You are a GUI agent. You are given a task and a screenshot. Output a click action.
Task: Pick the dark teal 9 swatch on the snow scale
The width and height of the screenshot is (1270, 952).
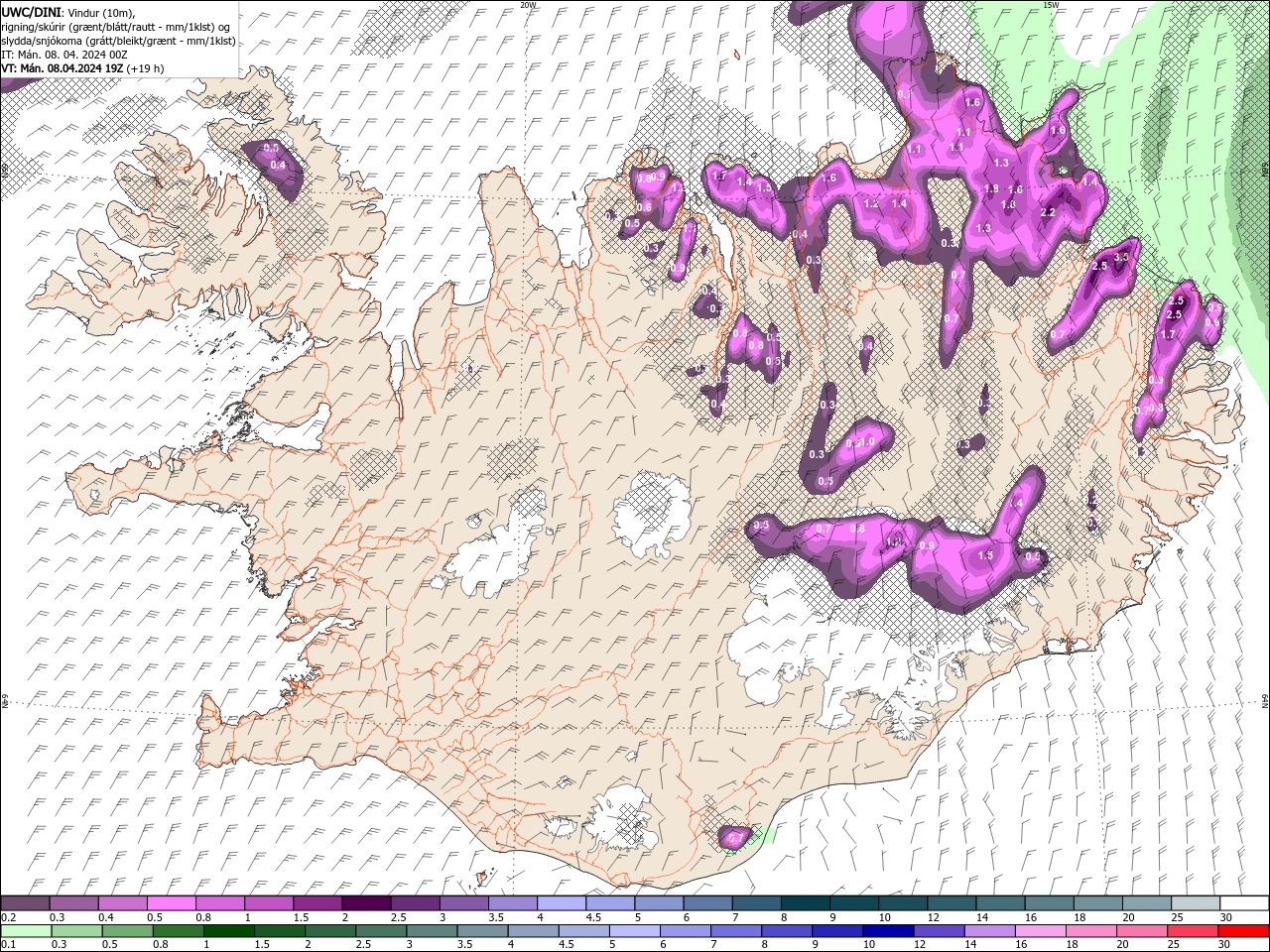pyautogui.click(x=853, y=903)
